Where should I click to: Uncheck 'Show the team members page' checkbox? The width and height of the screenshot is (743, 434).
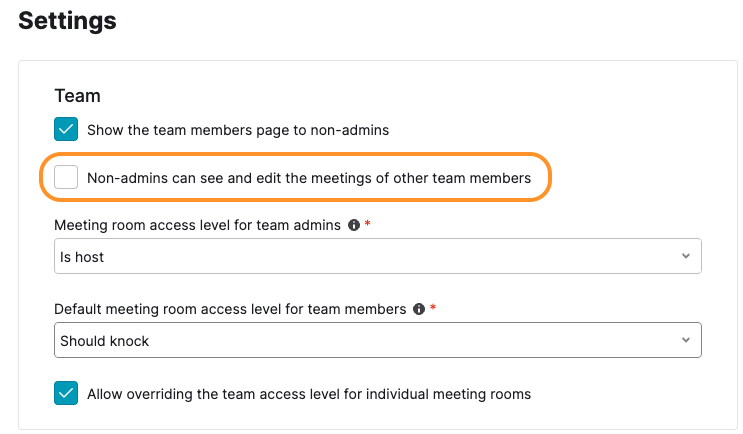point(66,129)
